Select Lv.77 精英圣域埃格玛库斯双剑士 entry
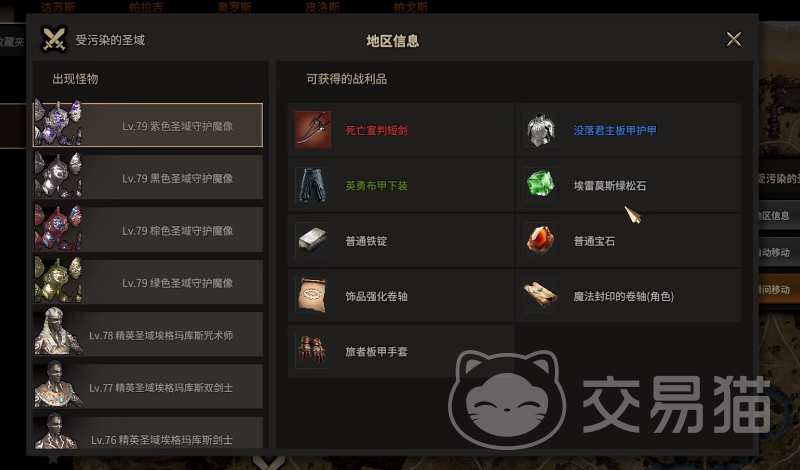The width and height of the screenshot is (800, 470). pos(148,387)
